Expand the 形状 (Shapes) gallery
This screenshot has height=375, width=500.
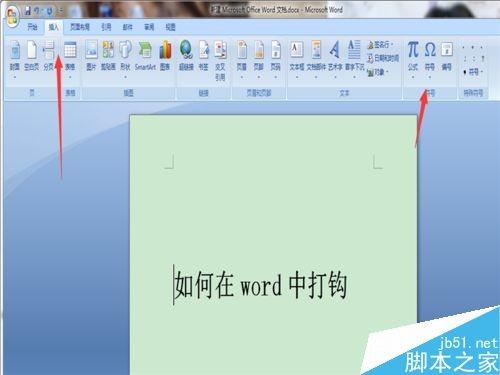pyautogui.click(x=125, y=59)
